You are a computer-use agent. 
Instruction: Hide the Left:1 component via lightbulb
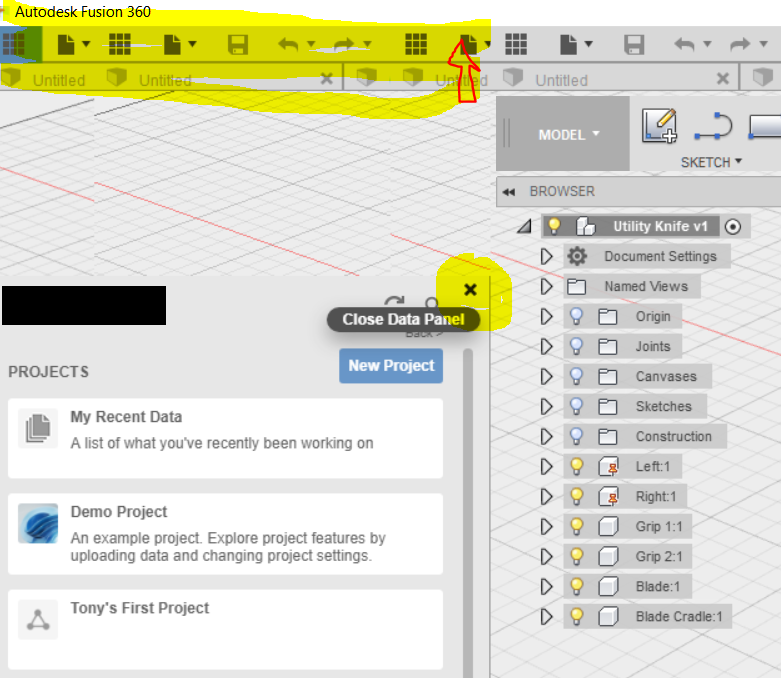(576, 467)
